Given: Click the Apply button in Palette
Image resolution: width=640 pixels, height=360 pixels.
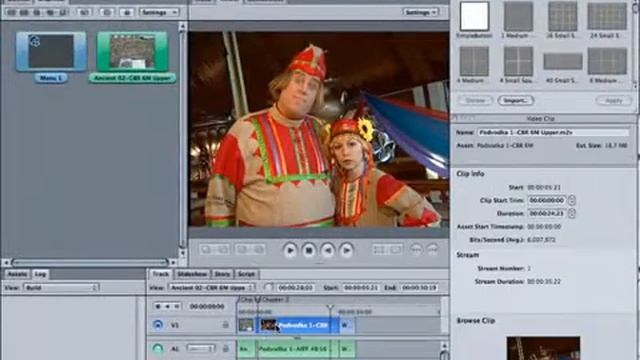Looking at the screenshot, I should click(x=613, y=100).
